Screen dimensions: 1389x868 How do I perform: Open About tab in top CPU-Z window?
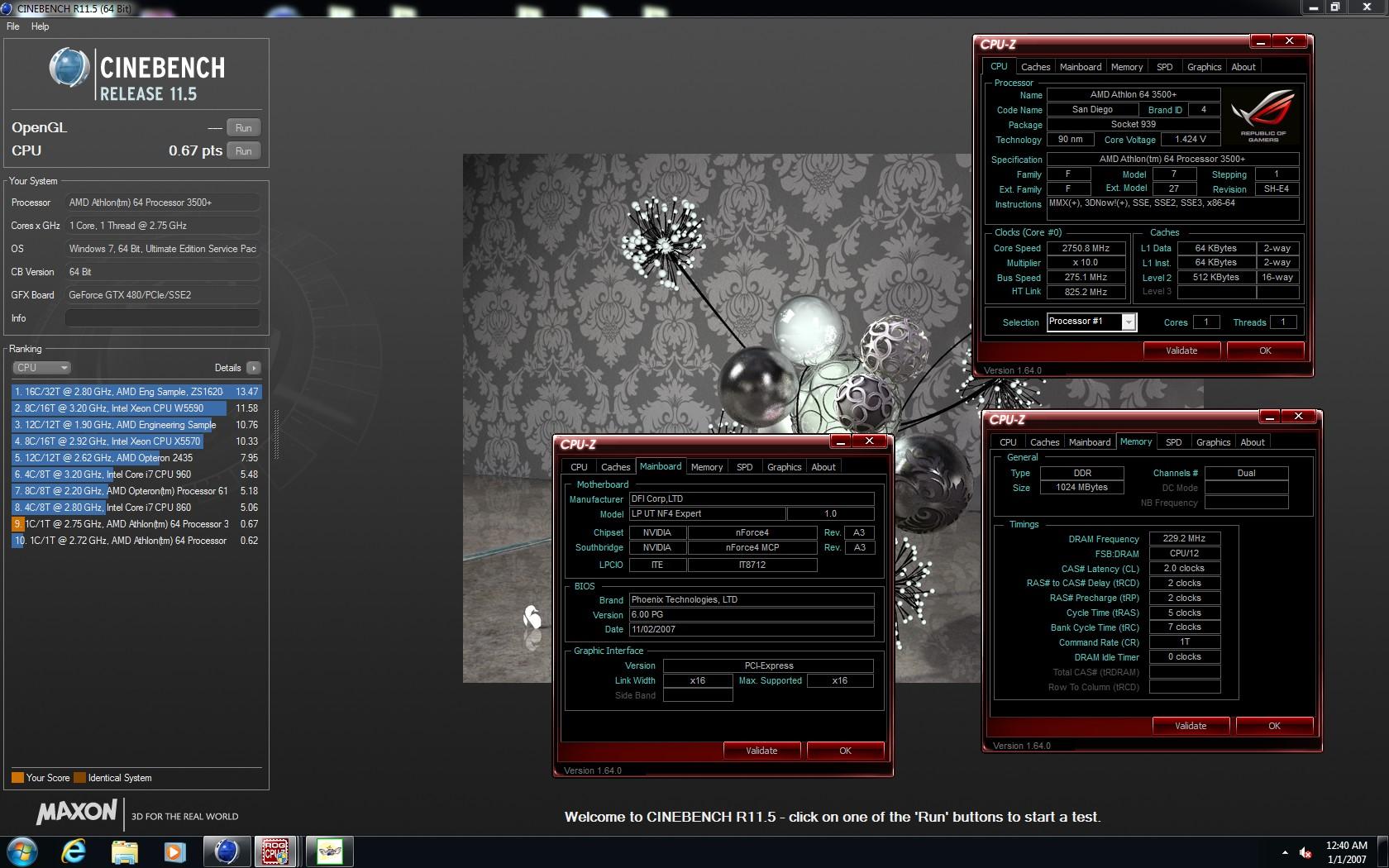click(1243, 67)
